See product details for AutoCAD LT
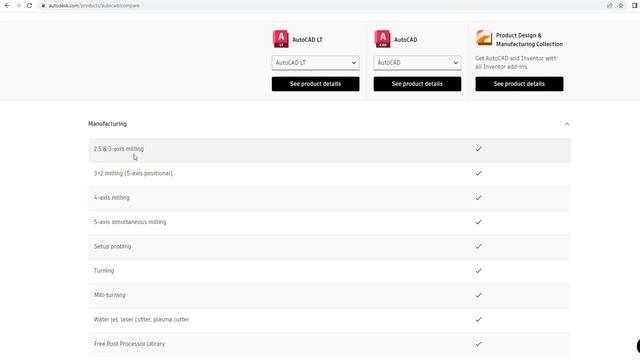Image resolution: width=640 pixels, height=360 pixels. (x=316, y=84)
